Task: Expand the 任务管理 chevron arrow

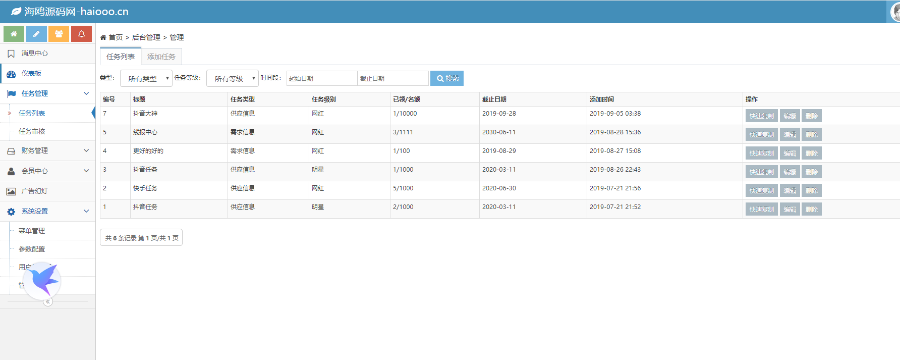Action: 86,94
